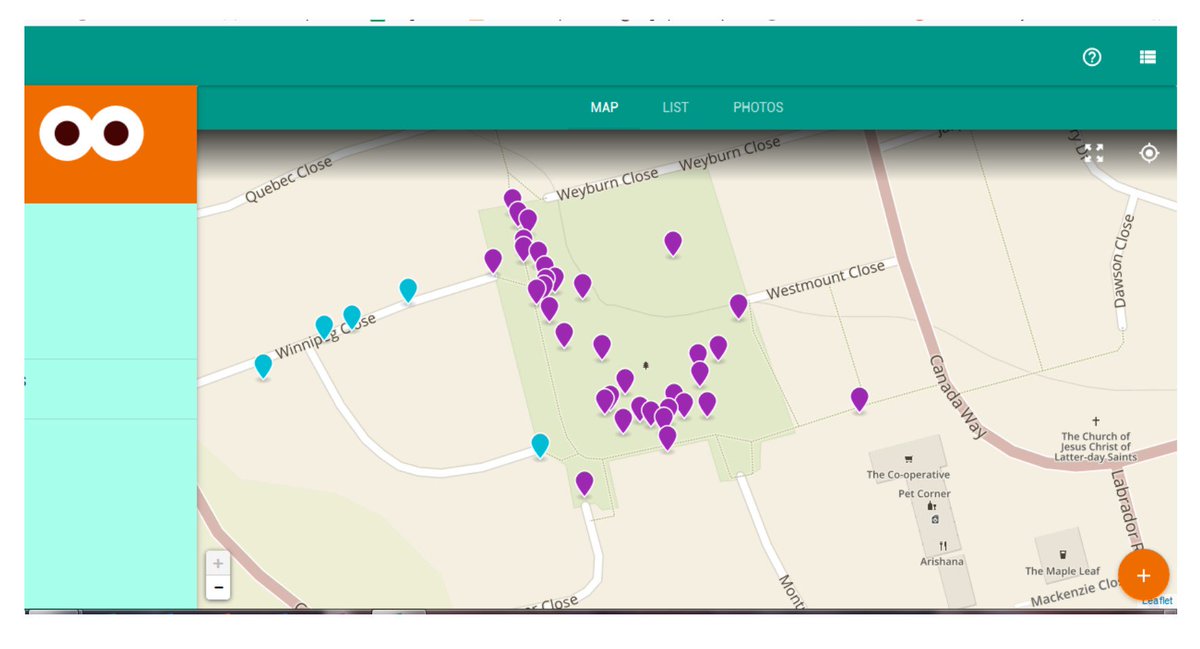The width and height of the screenshot is (1200, 649).
Task: Click the owl eyes logo
Action: pyautogui.click(x=92, y=133)
